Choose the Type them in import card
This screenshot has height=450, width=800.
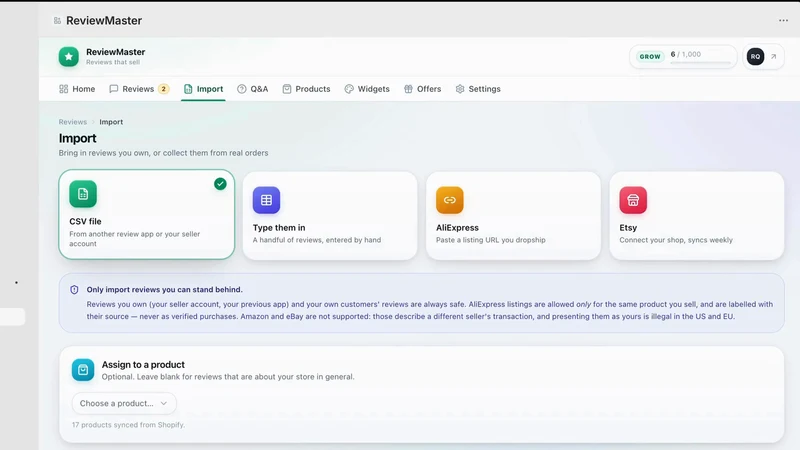tap(330, 216)
